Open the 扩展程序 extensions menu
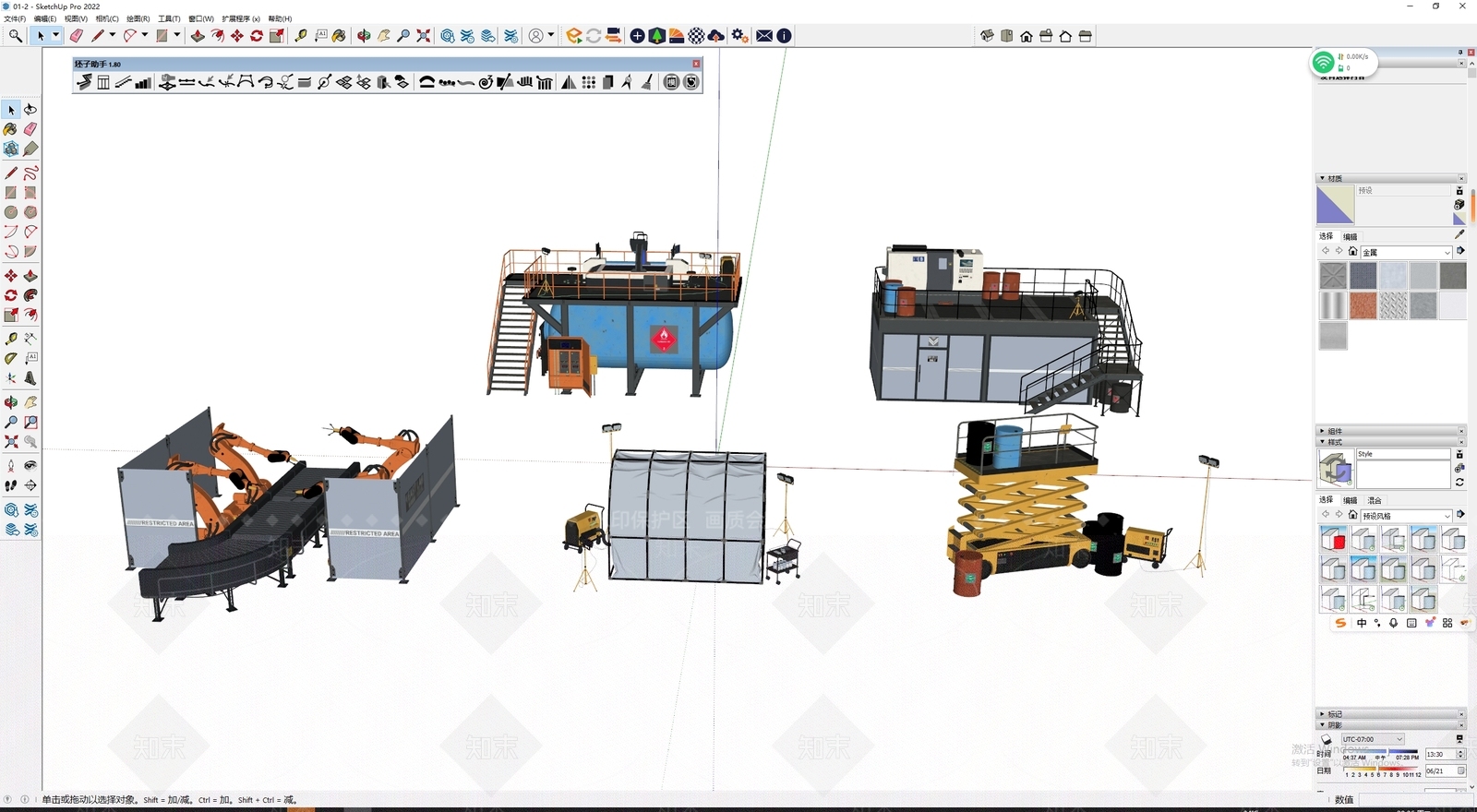This screenshot has height=812, width=1477. (241, 18)
